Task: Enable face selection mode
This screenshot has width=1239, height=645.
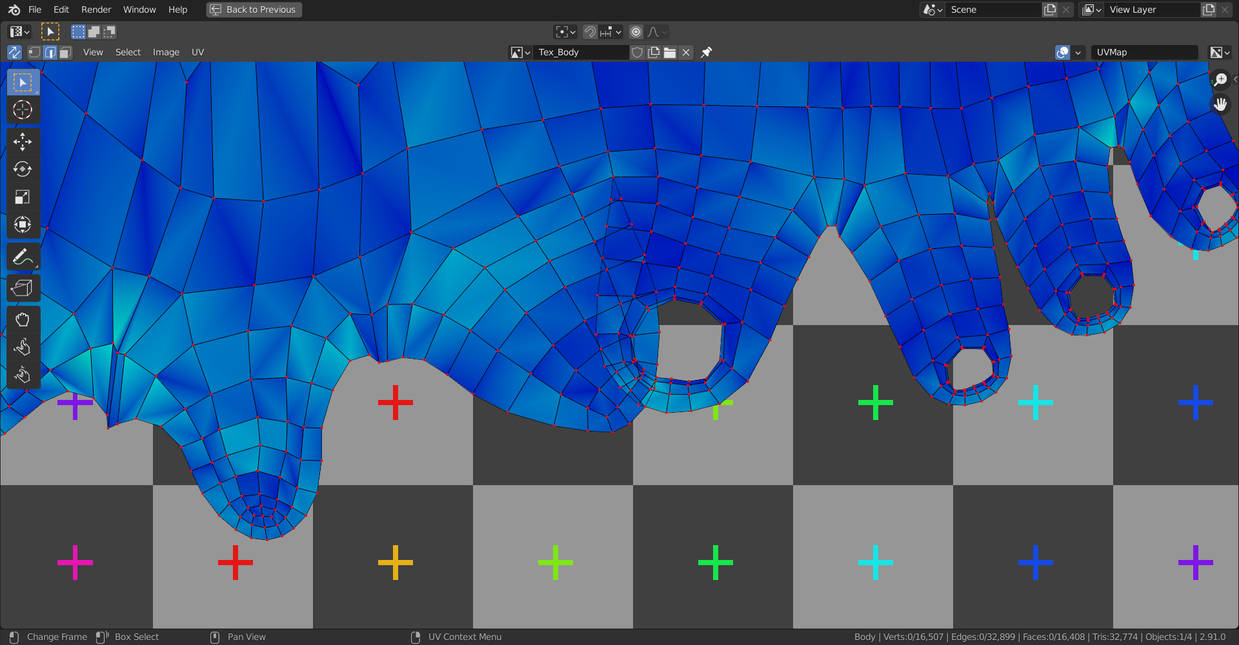Action: point(64,52)
